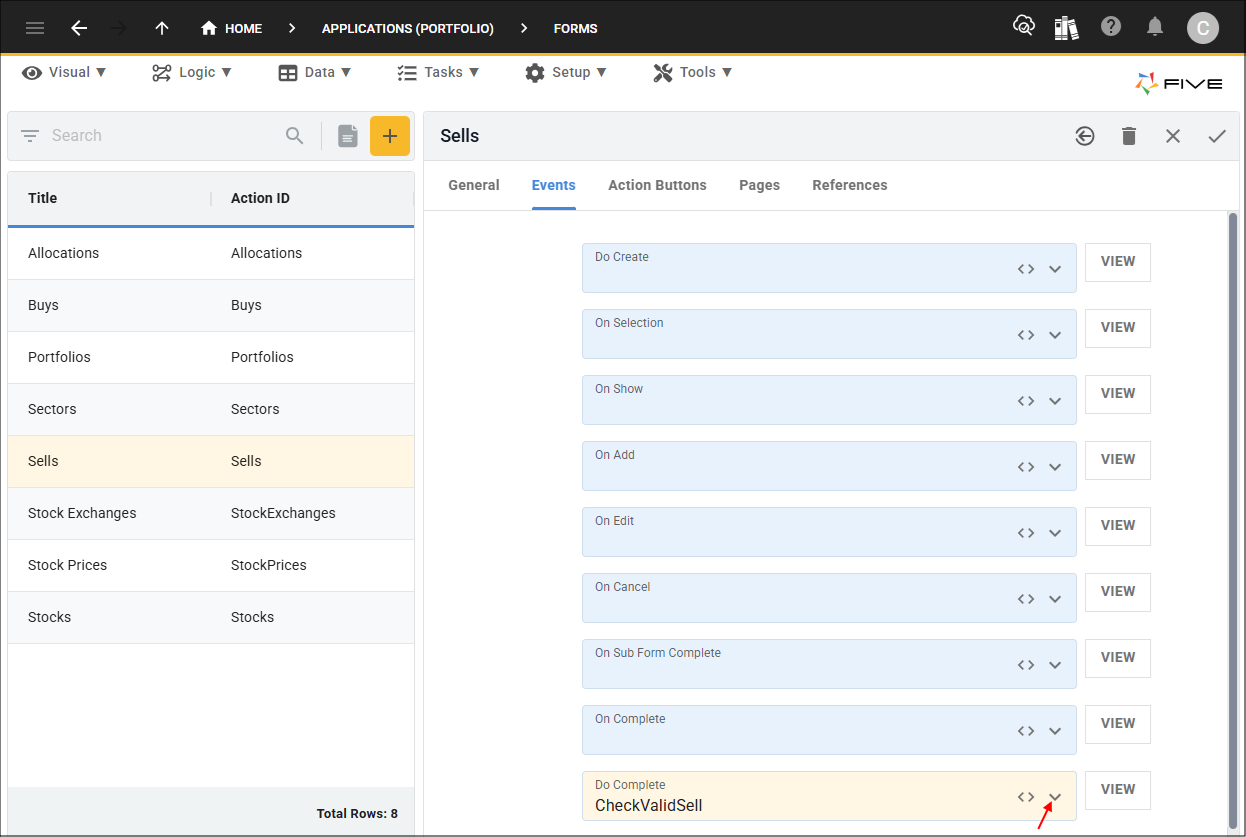Open the notifications bell

pyautogui.click(x=1155, y=27)
